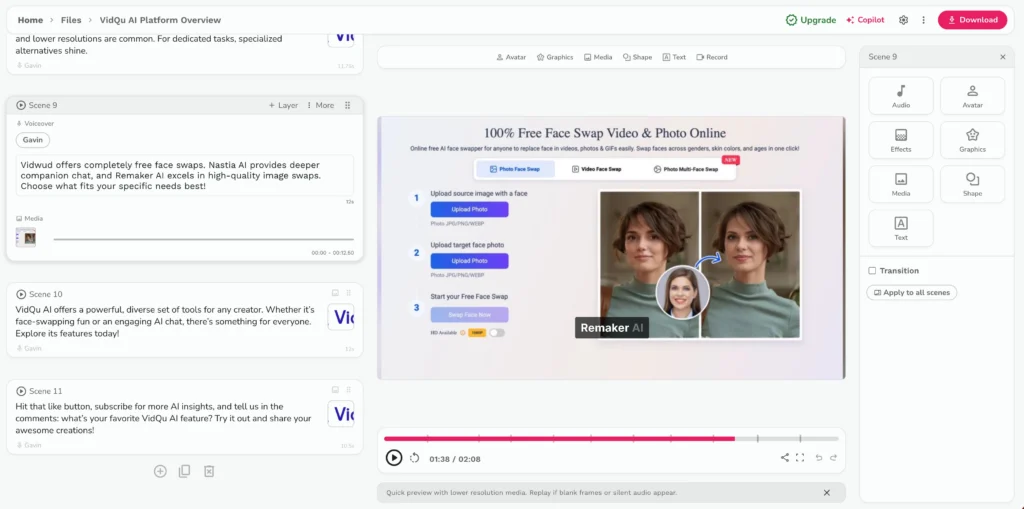Viewport: 1024px width, 509px height.
Task: Open the Graphics tile in Scene 9 panel
Action: (x=972, y=140)
